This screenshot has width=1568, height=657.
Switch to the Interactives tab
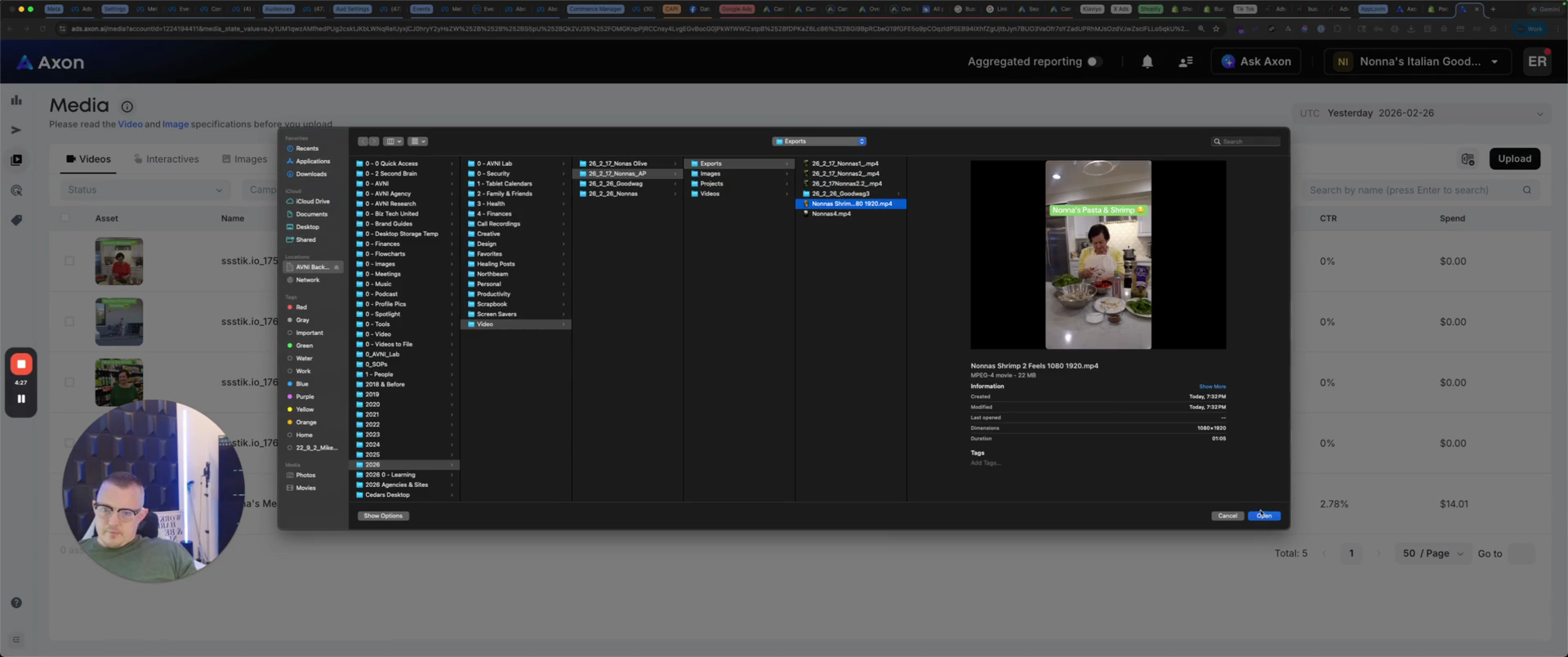click(166, 159)
